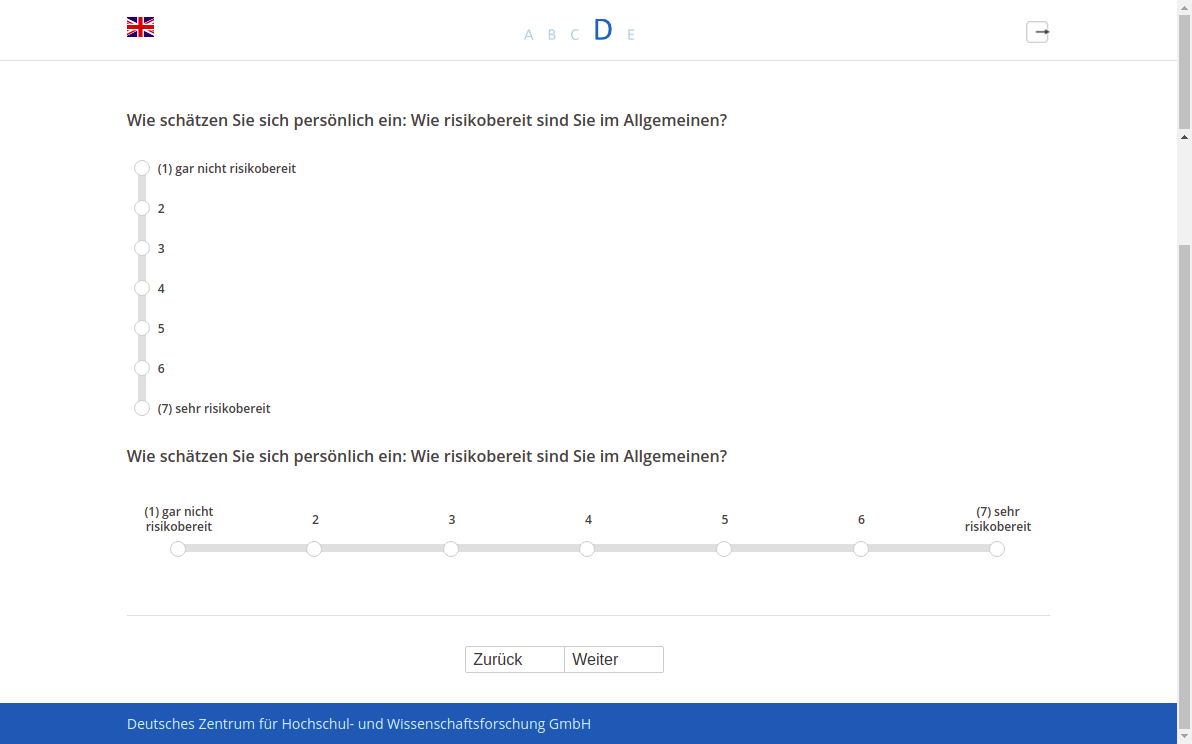The width and height of the screenshot is (1192, 744).
Task: Click the question heading above the horizontal scale
Action: point(427,457)
